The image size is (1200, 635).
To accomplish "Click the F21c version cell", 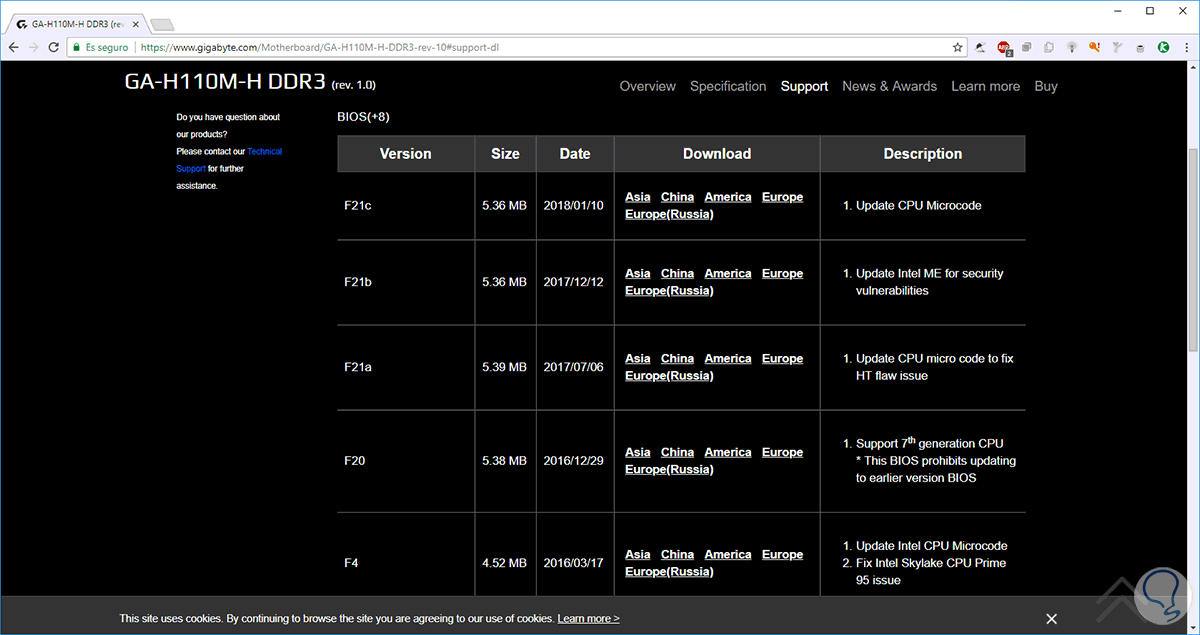I will [x=406, y=205].
